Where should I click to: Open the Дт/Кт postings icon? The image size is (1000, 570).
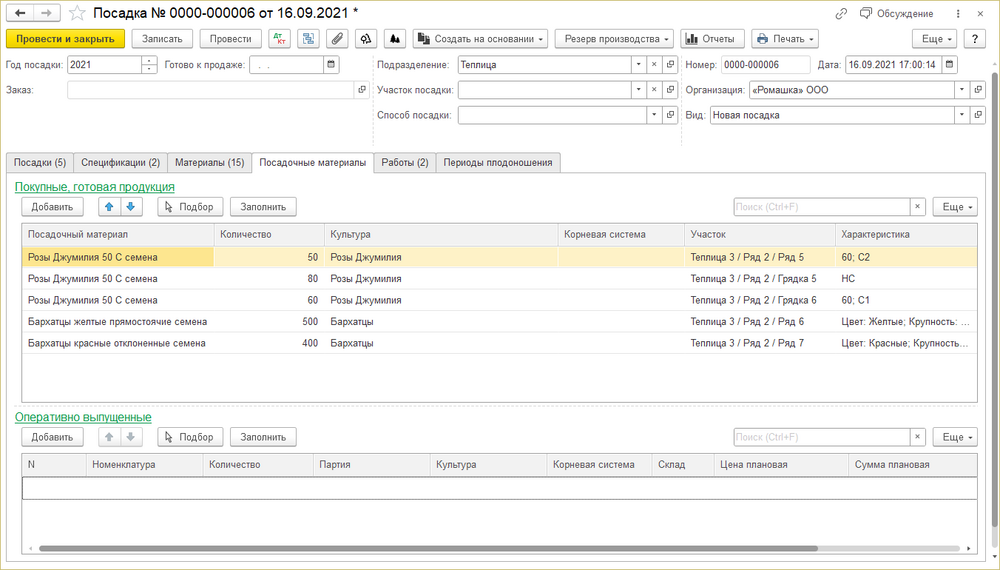coord(279,38)
